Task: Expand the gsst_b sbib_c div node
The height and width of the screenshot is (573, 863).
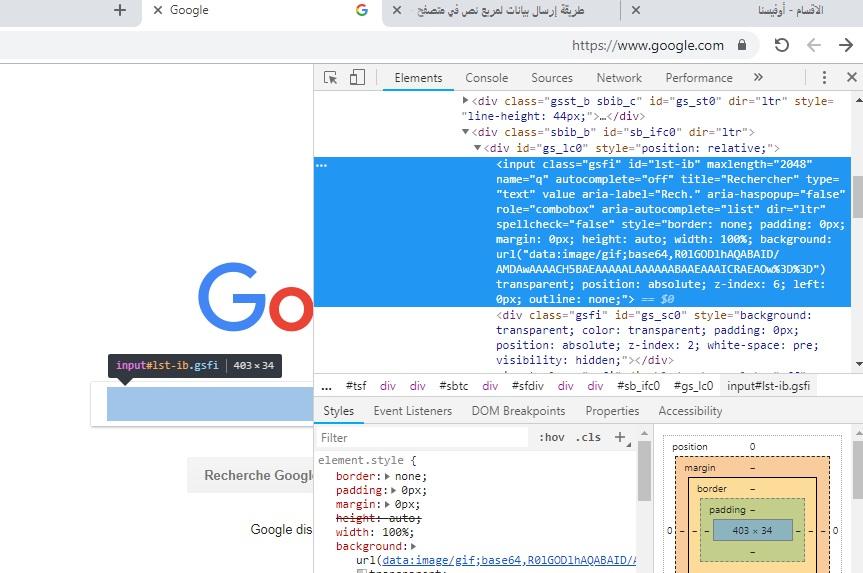Action: tap(465, 100)
